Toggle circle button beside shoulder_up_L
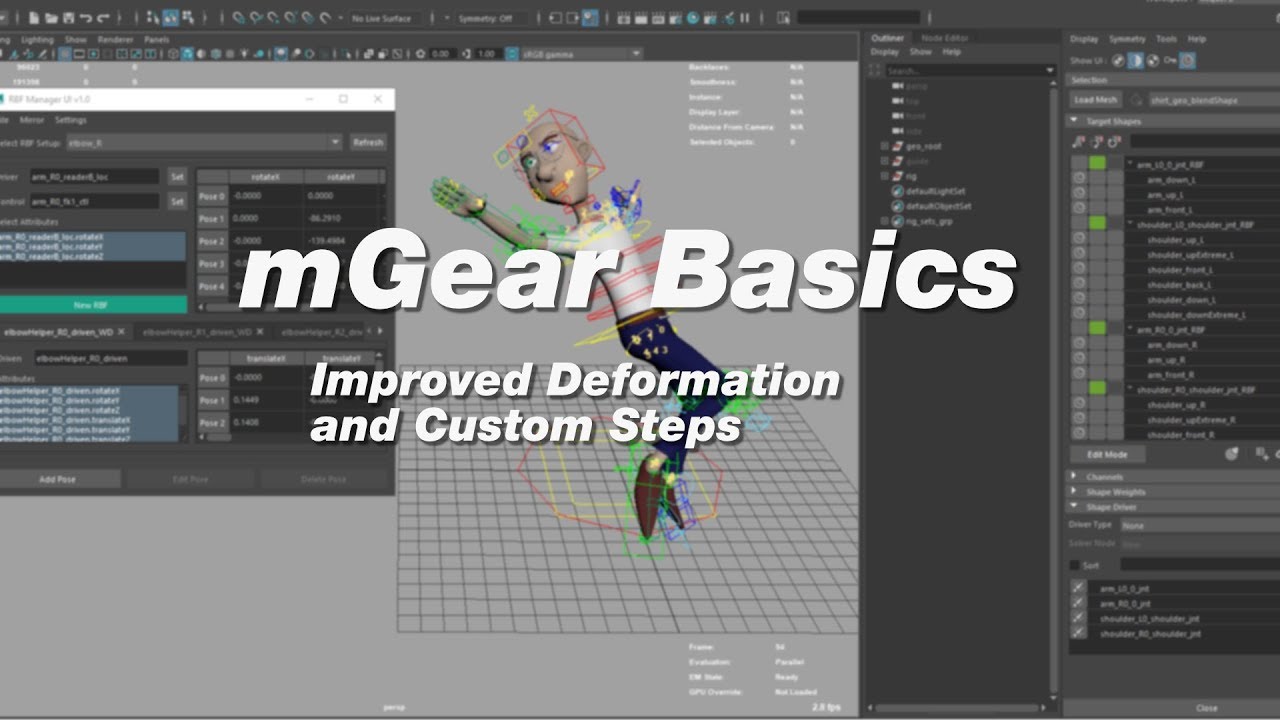The image size is (1280, 720). click(x=1079, y=239)
